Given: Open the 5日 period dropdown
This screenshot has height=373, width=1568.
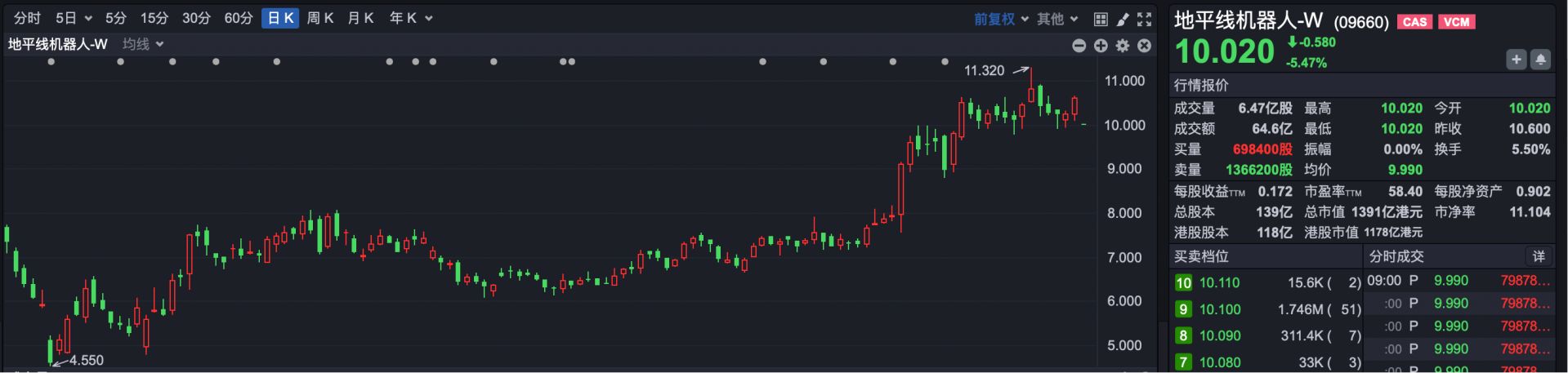Looking at the screenshot, I should pos(74,18).
